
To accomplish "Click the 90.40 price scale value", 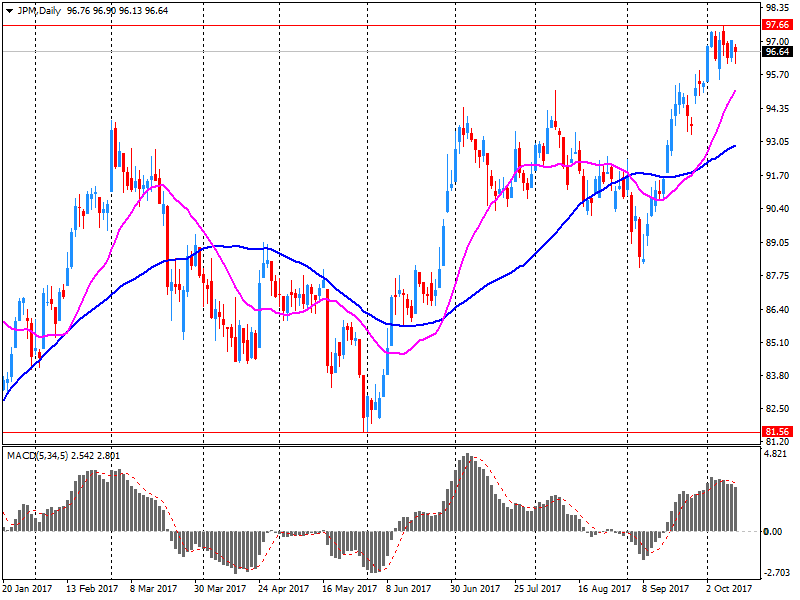I will (x=778, y=208).
